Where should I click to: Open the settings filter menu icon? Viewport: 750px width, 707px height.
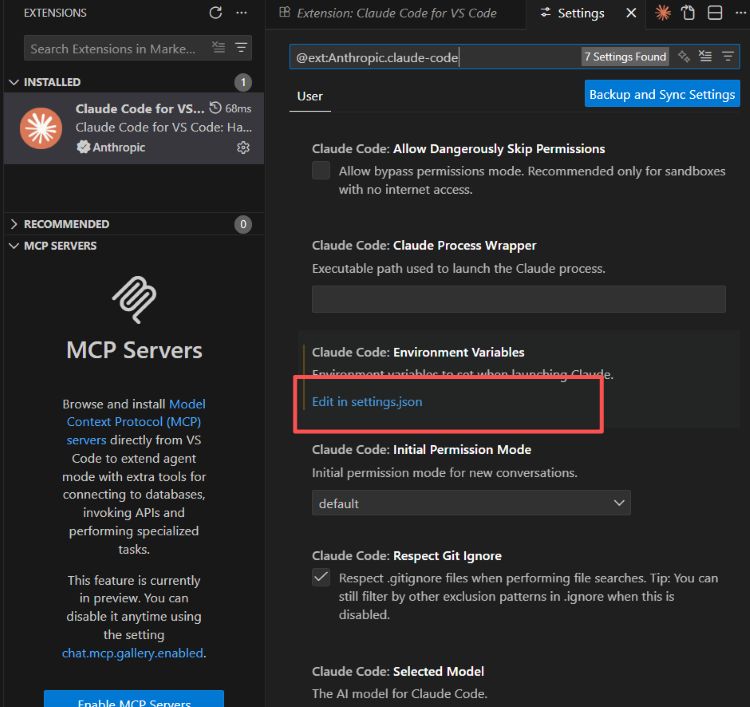[728, 56]
